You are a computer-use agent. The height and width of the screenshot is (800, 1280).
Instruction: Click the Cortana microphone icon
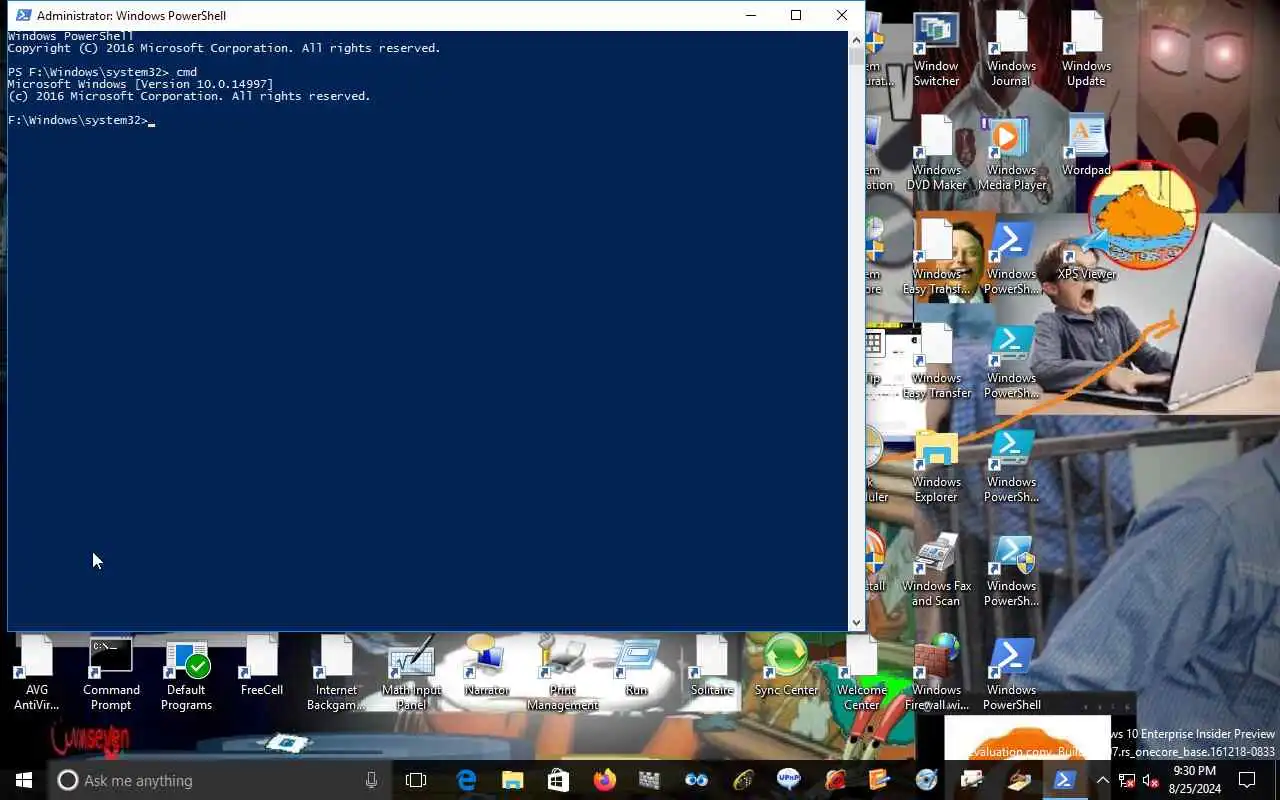click(371, 780)
